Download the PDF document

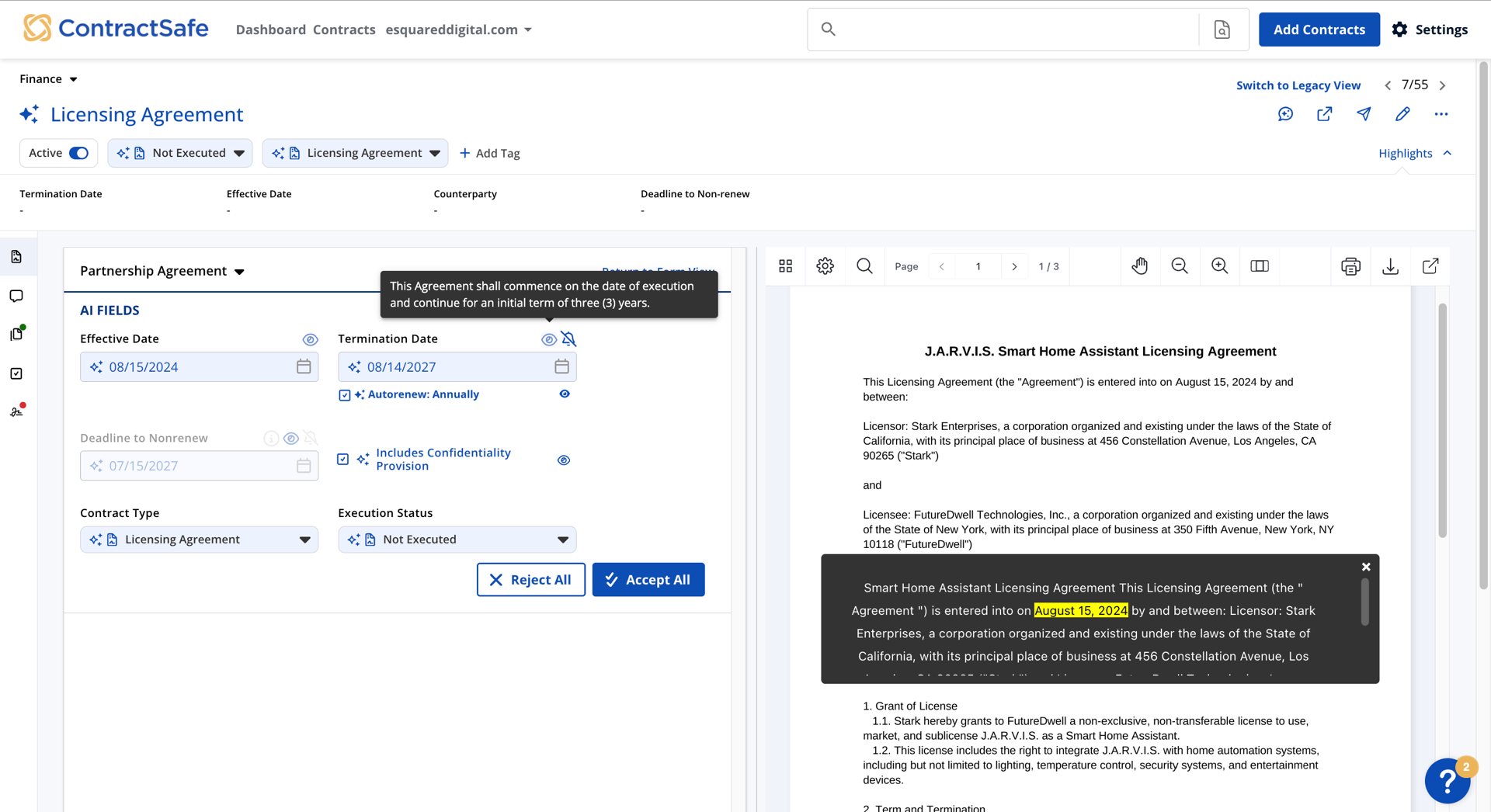(x=1391, y=266)
